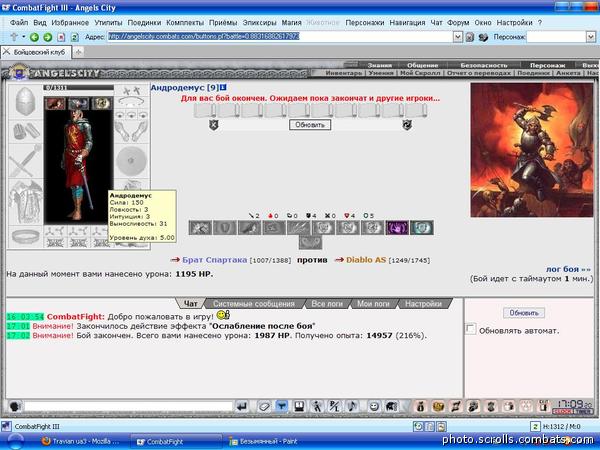
Task: Click the green forward arrow in the address toolbar
Action: coord(47,37)
